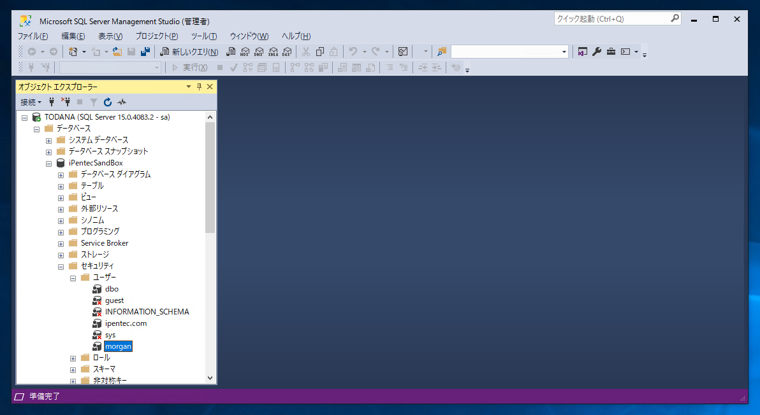760x415 pixels.
Task: Click the find in files icon
Action: pos(442,51)
